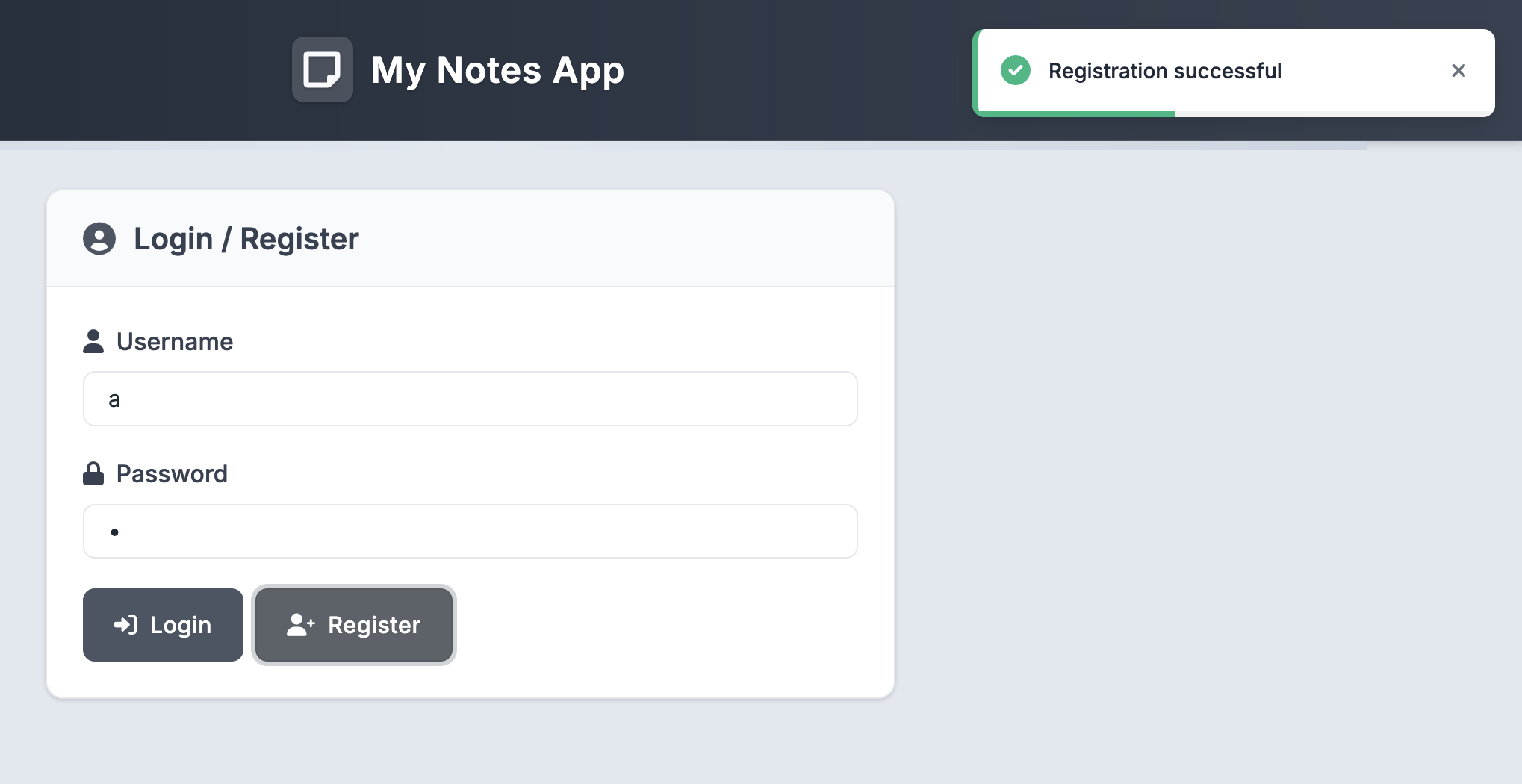Viewport: 1522px width, 784px height.
Task: Focus the Password input field
Action: click(470, 531)
